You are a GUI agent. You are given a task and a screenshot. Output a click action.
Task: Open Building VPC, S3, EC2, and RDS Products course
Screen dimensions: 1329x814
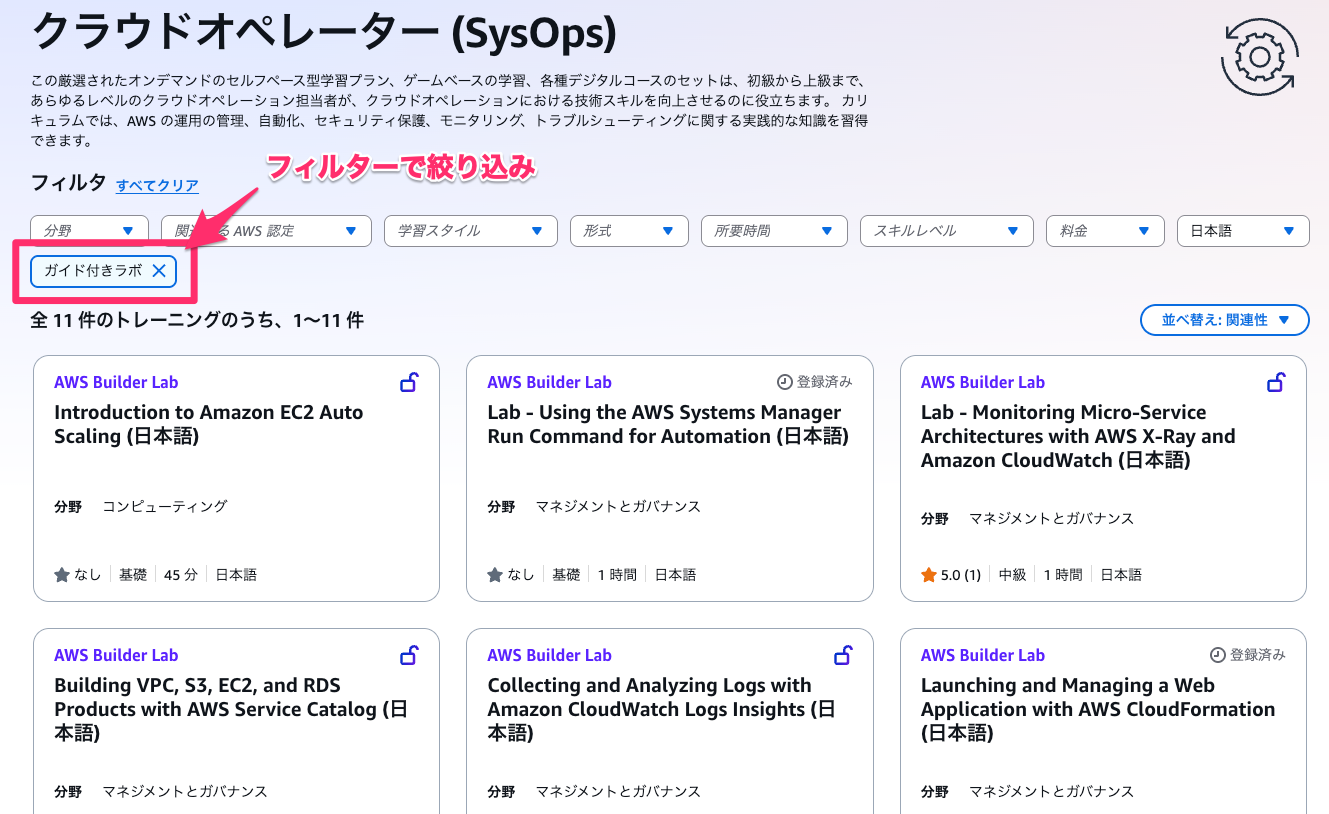230,709
